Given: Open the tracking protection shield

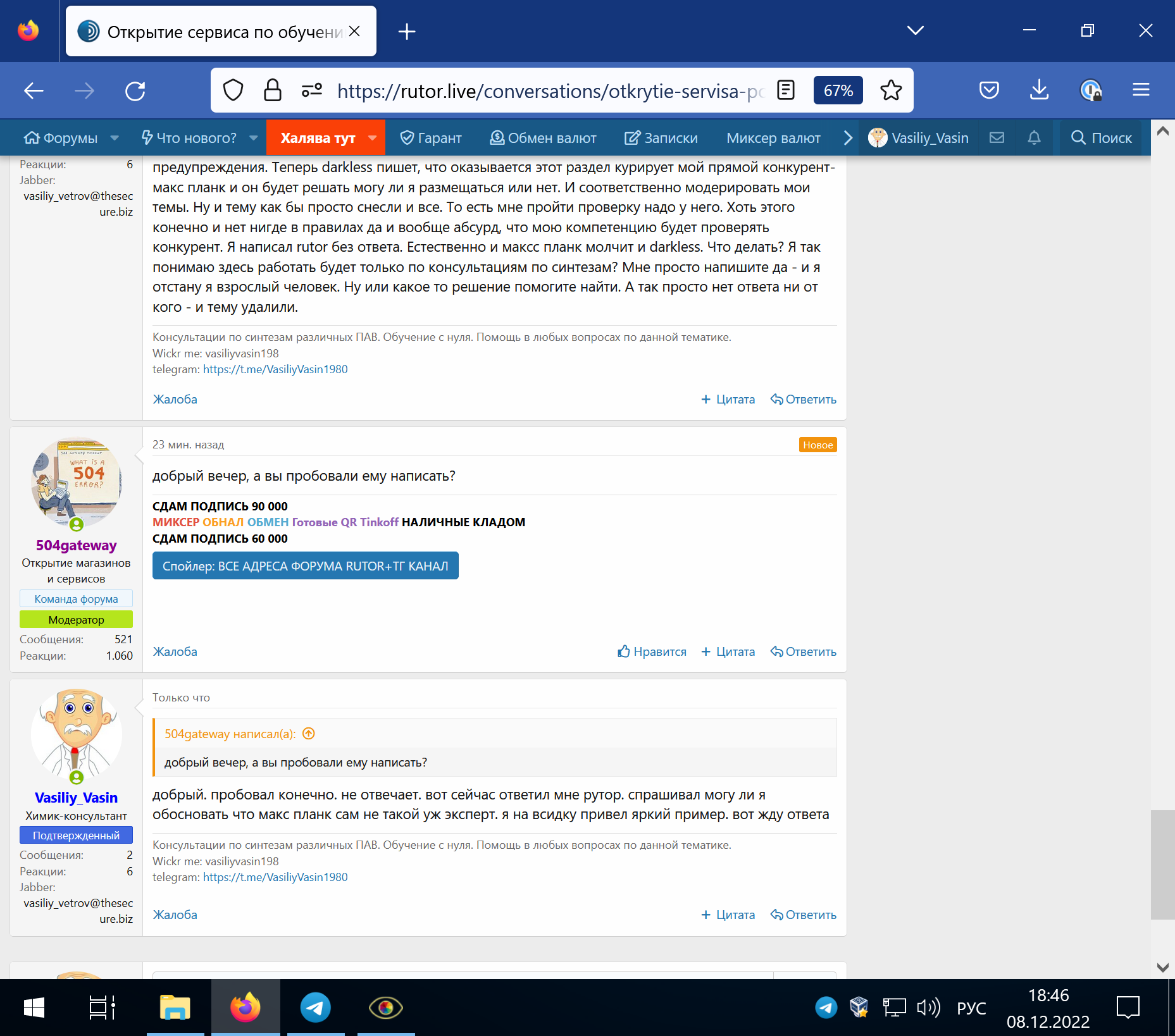Looking at the screenshot, I should tap(233, 90).
